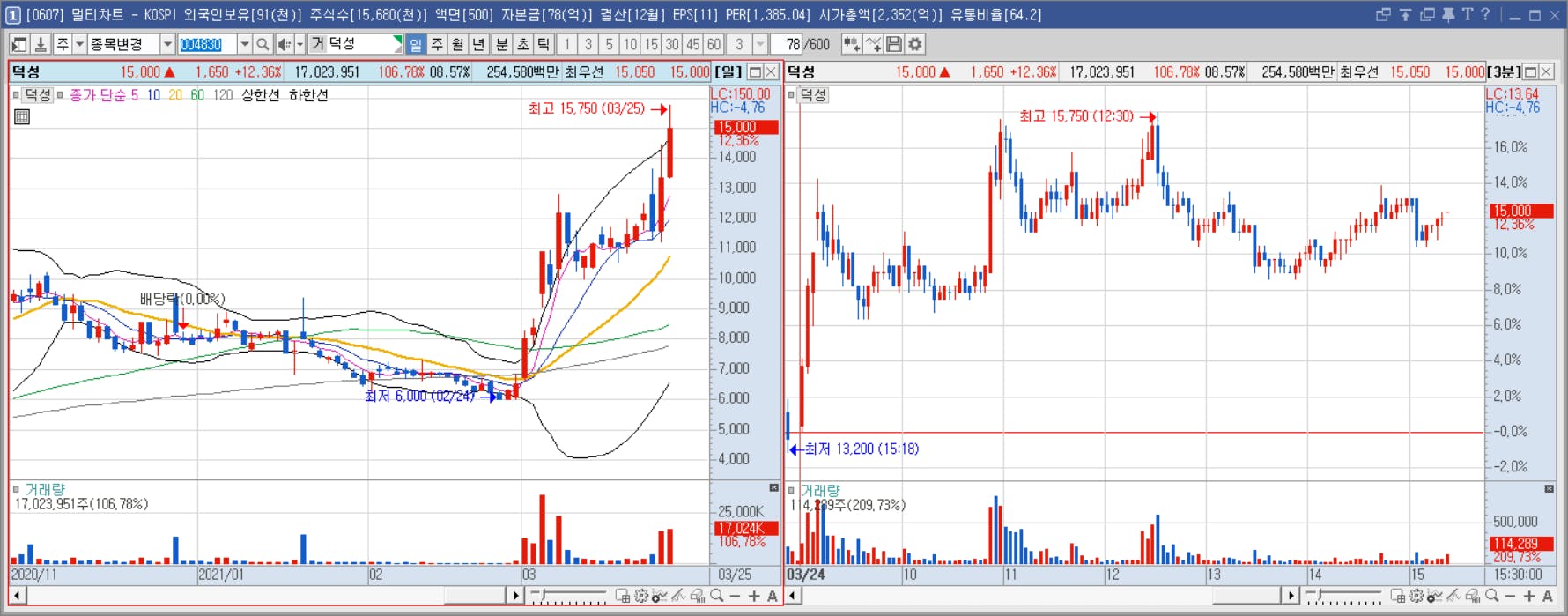Click the download arrow icon in toolbar
1568x616 pixels.
click(41, 44)
